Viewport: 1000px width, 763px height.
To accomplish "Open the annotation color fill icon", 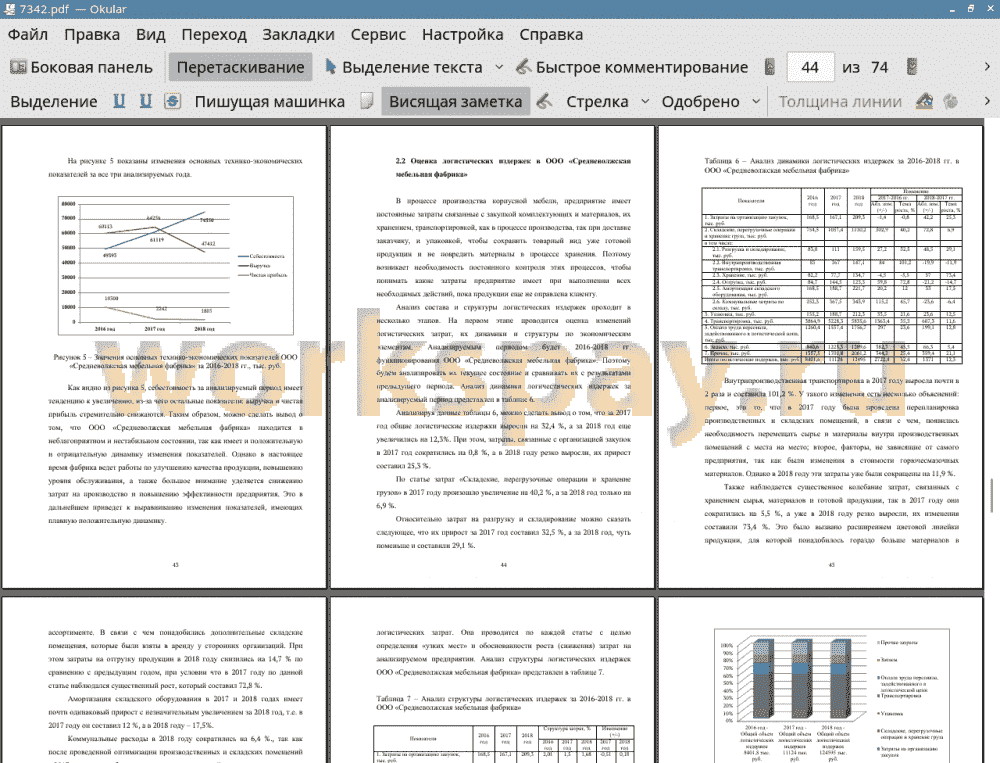I will [x=924, y=101].
